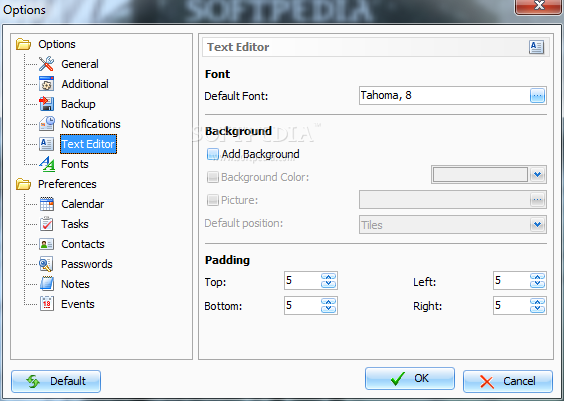
Task: Click the Bottom padding spinner arrows
Action: (x=328, y=305)
